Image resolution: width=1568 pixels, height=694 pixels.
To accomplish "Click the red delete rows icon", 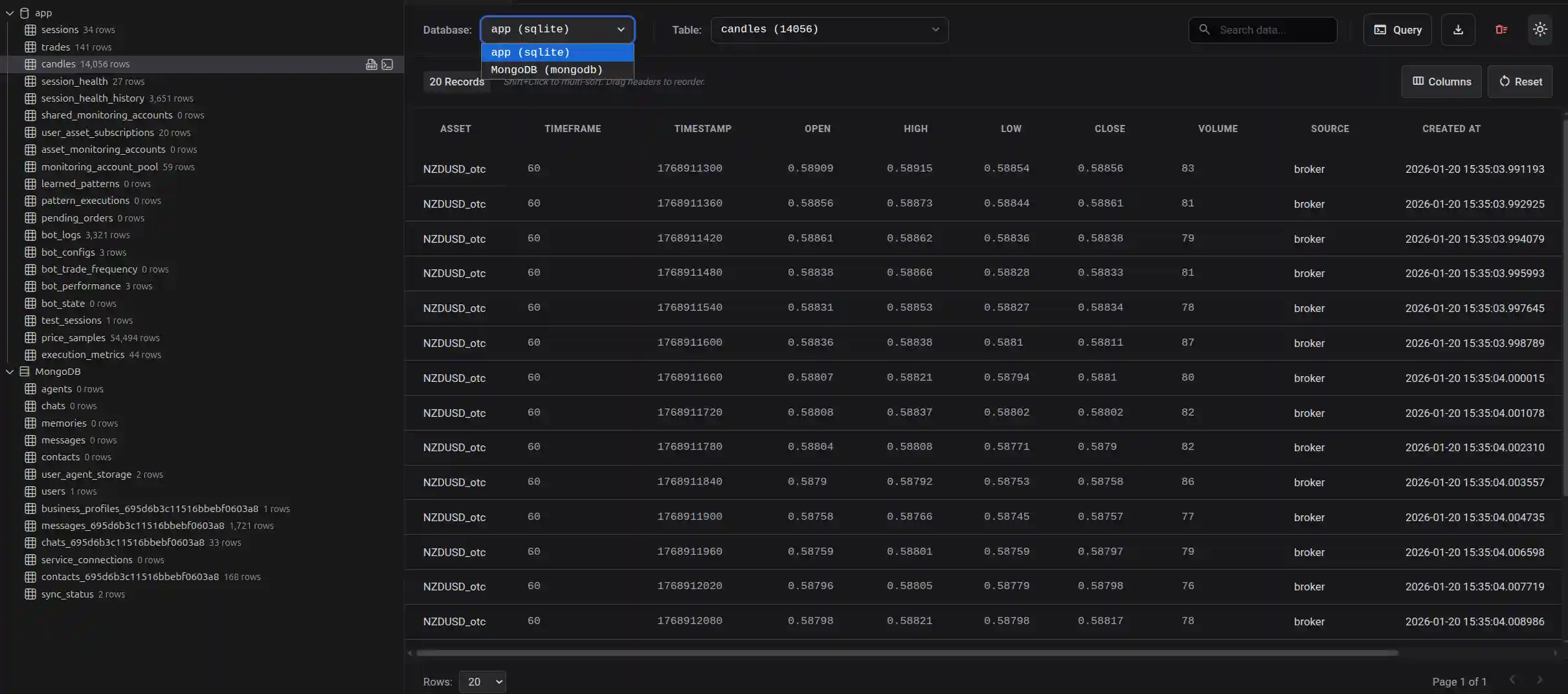I will (x=1501, y=30).
